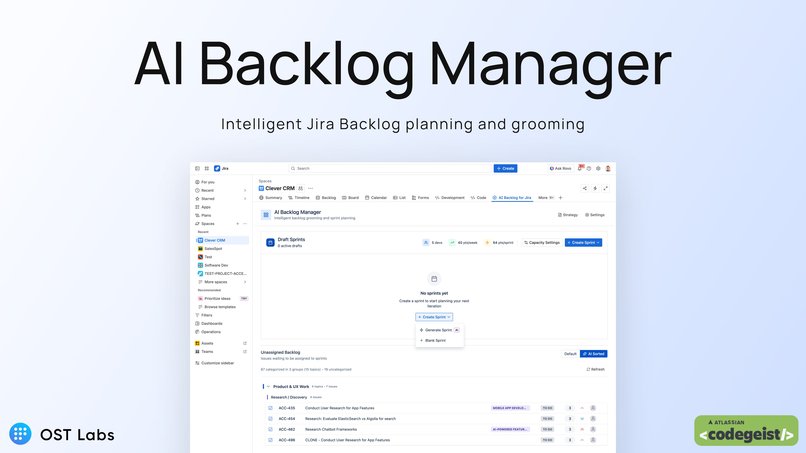Click the team members icon beside Clever CRM
This screenshot has height=453, width=806.
[301, 188]
